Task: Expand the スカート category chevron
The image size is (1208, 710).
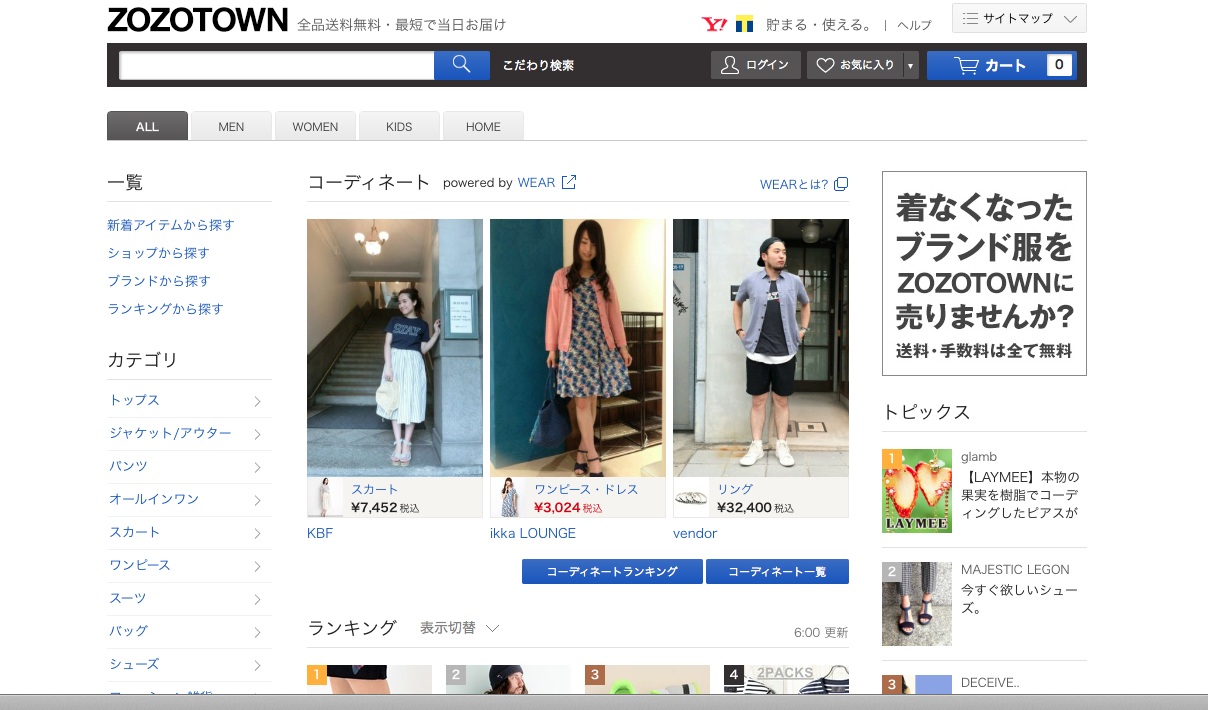Action: (257, 533)
